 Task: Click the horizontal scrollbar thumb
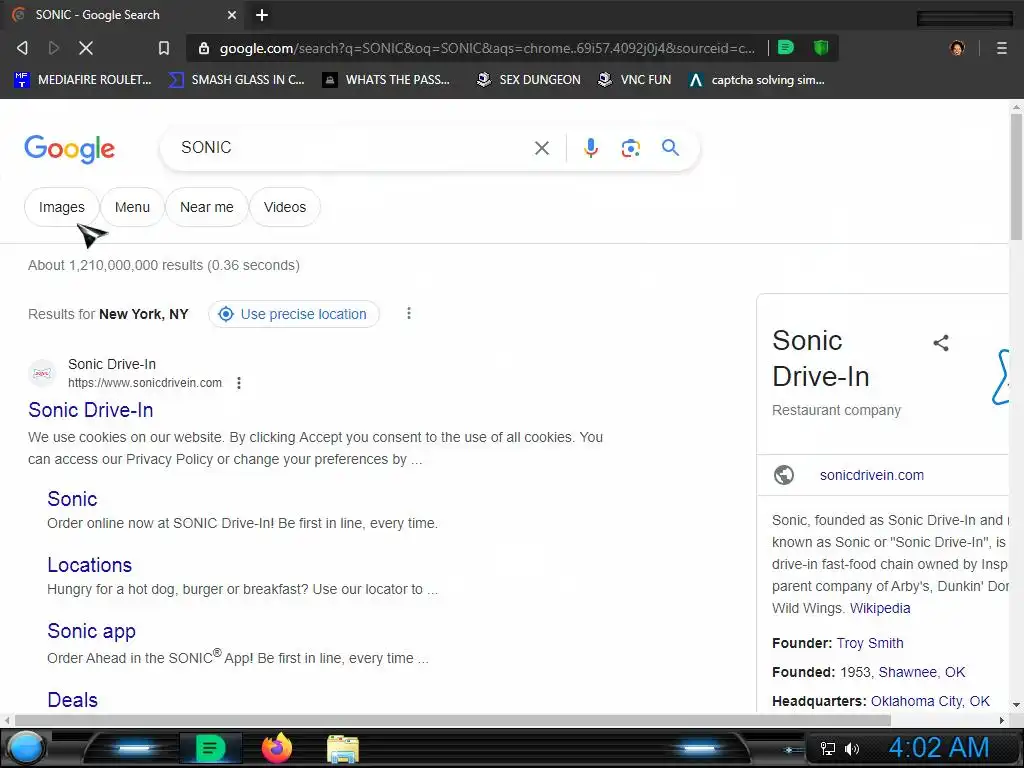(453, 720)
